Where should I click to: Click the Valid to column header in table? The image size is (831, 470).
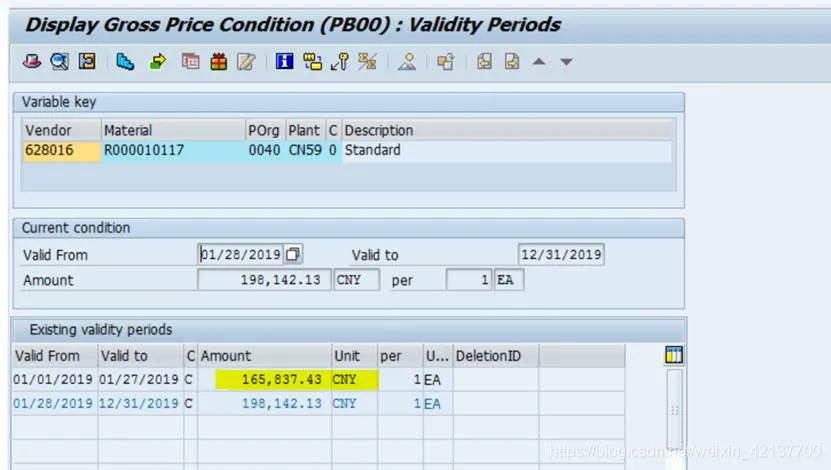pos(140,356)
